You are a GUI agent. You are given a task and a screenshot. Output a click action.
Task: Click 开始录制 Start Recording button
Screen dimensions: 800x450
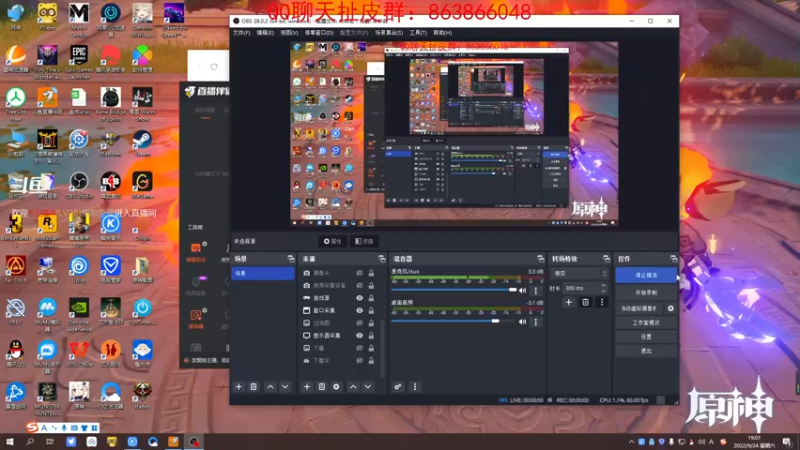pyautogui.click(x=646, y=293)
